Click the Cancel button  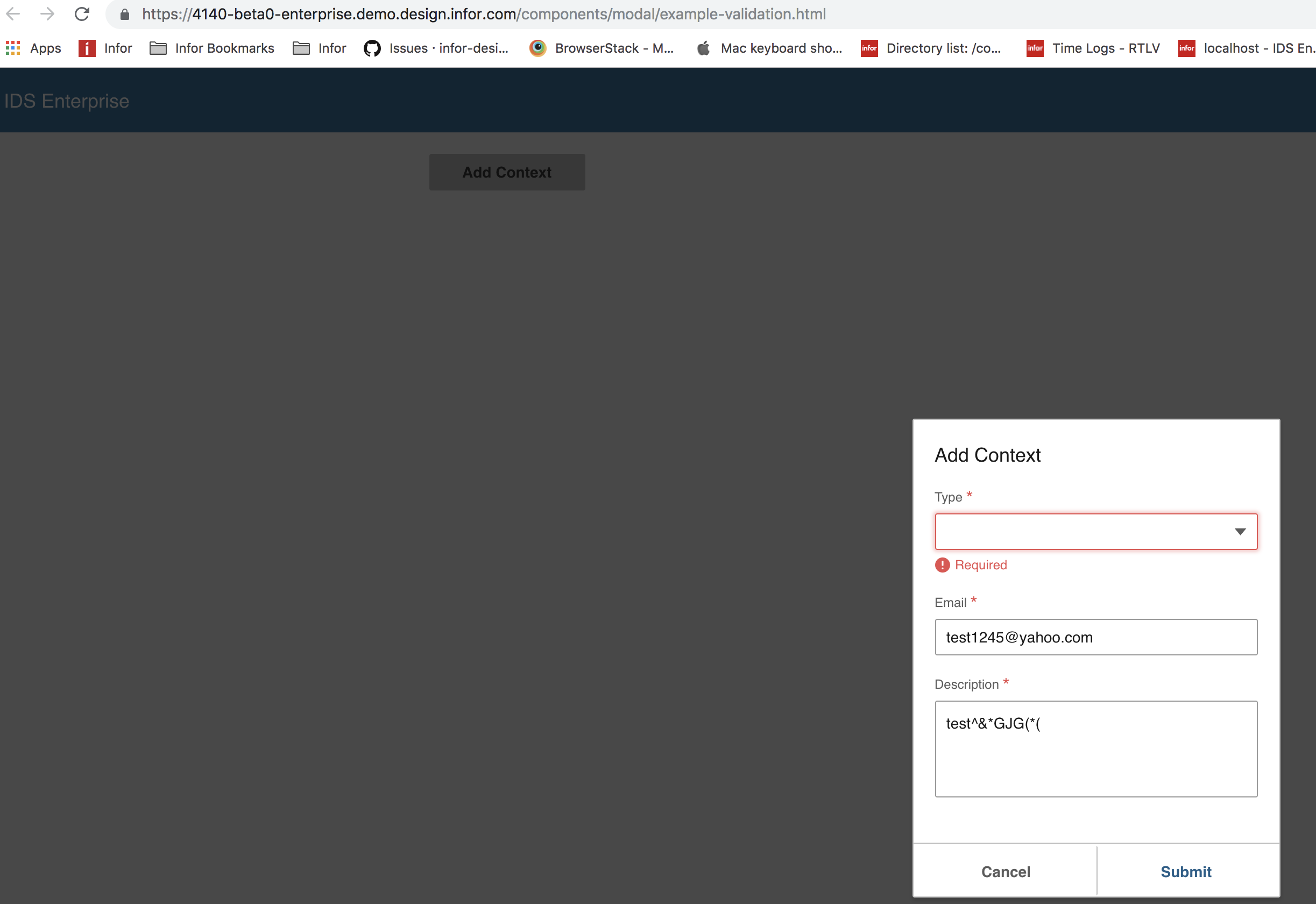pos(1005,871)
